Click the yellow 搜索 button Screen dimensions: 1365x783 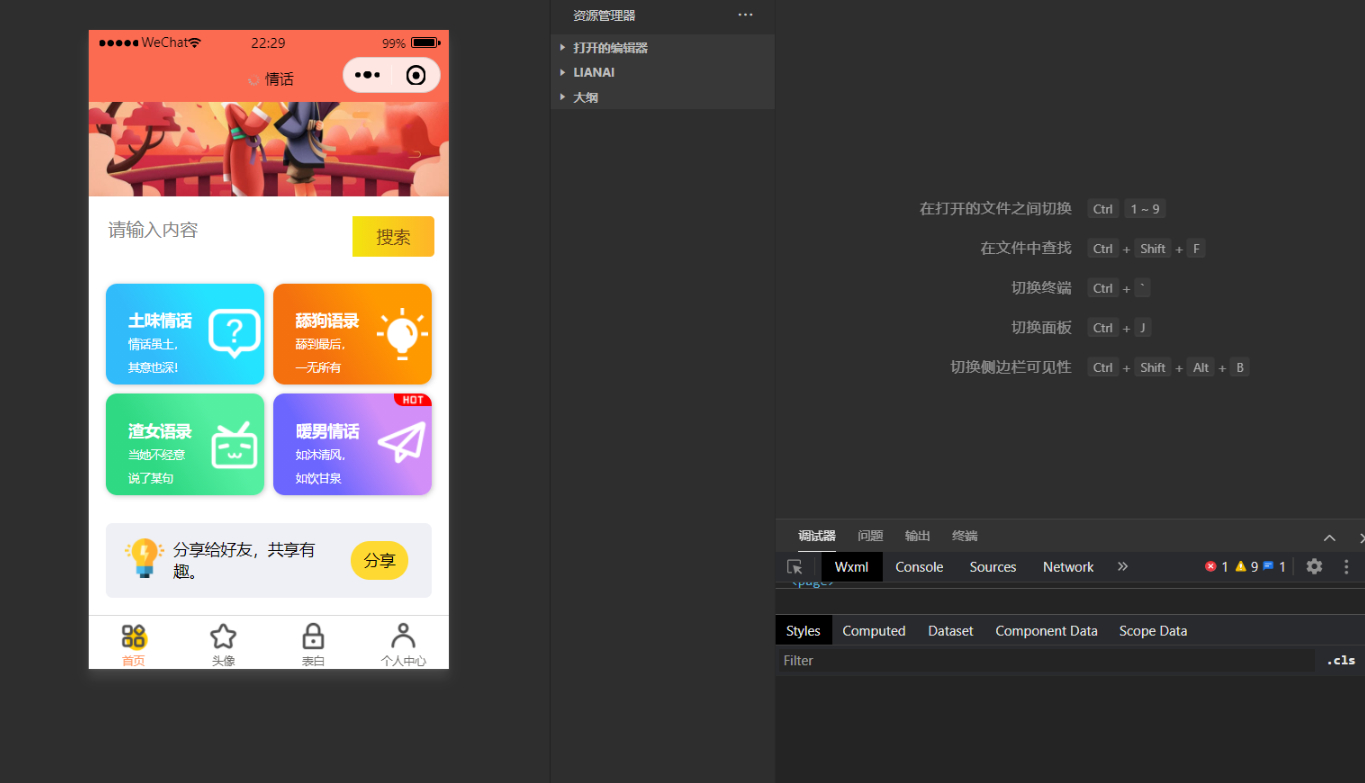coord(393,237)
